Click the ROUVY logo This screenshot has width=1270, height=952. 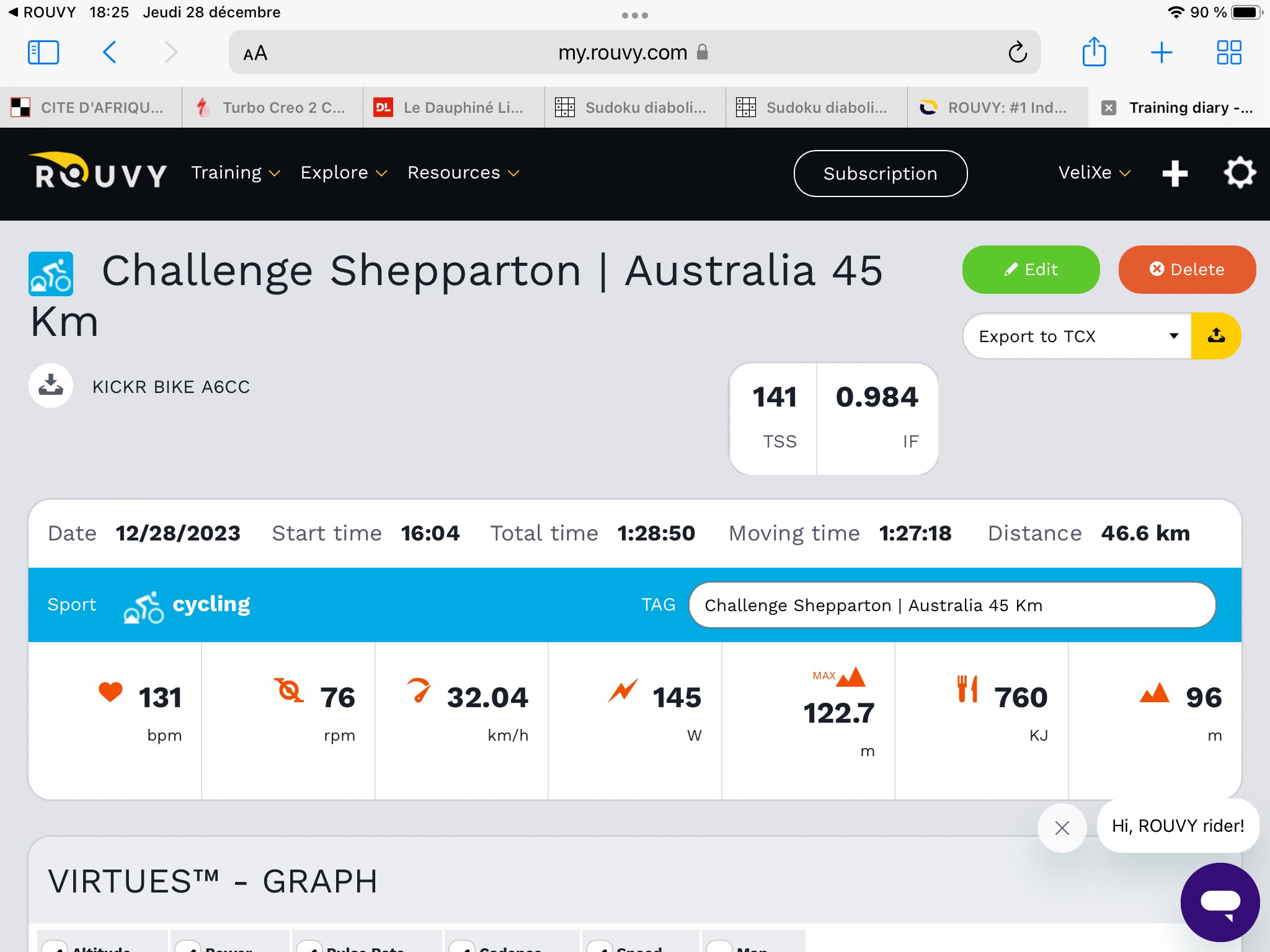click(x=98, y=171)
